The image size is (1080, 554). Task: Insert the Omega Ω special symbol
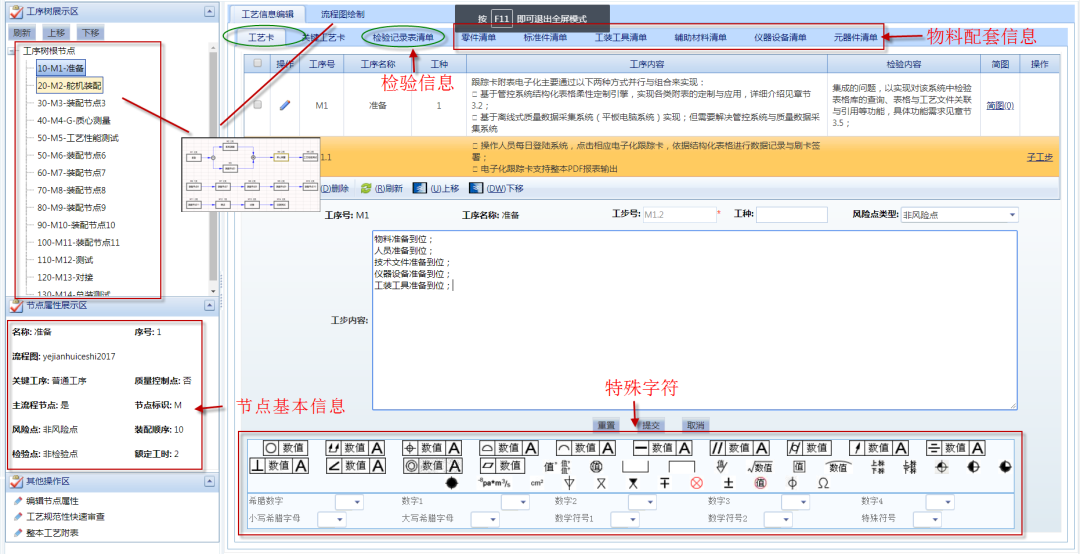point(823,483)
